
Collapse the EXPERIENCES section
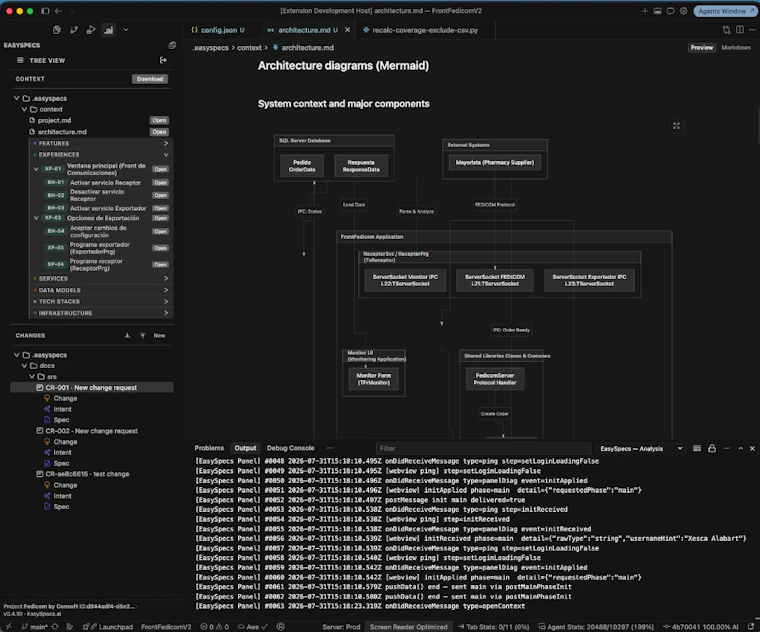coord(166,155)
